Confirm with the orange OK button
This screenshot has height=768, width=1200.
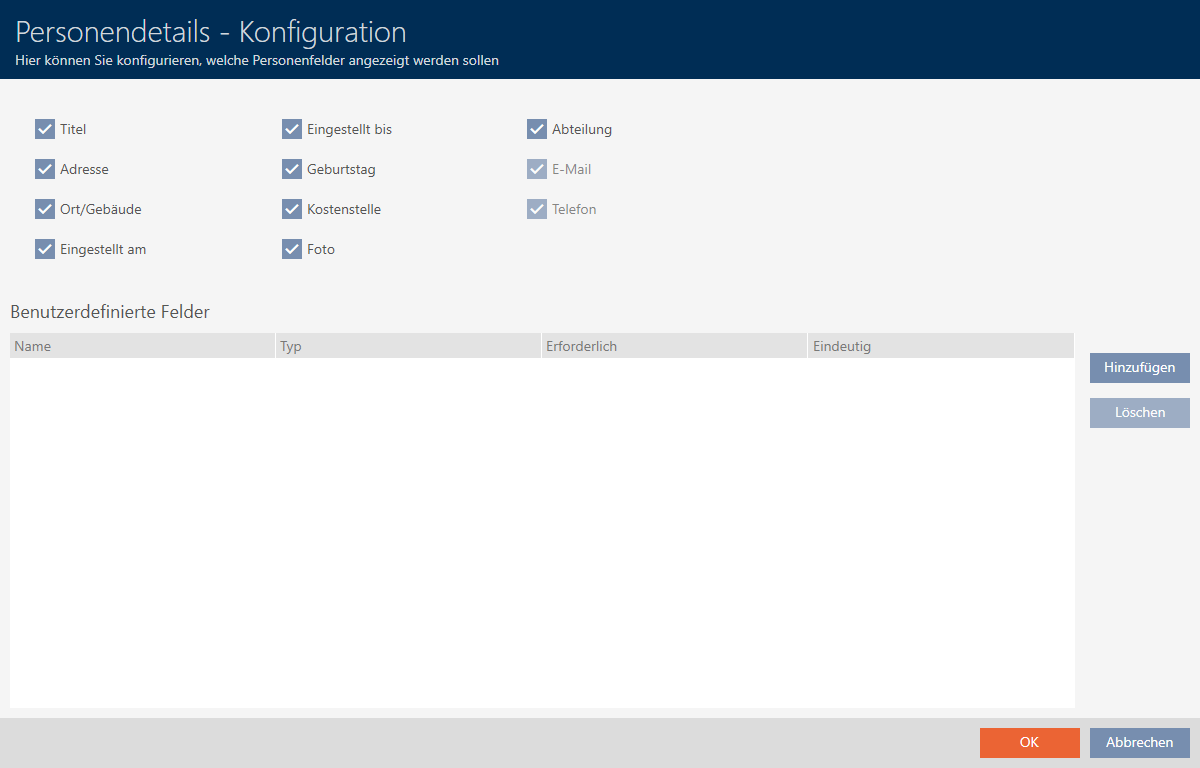pos(1029,742)
